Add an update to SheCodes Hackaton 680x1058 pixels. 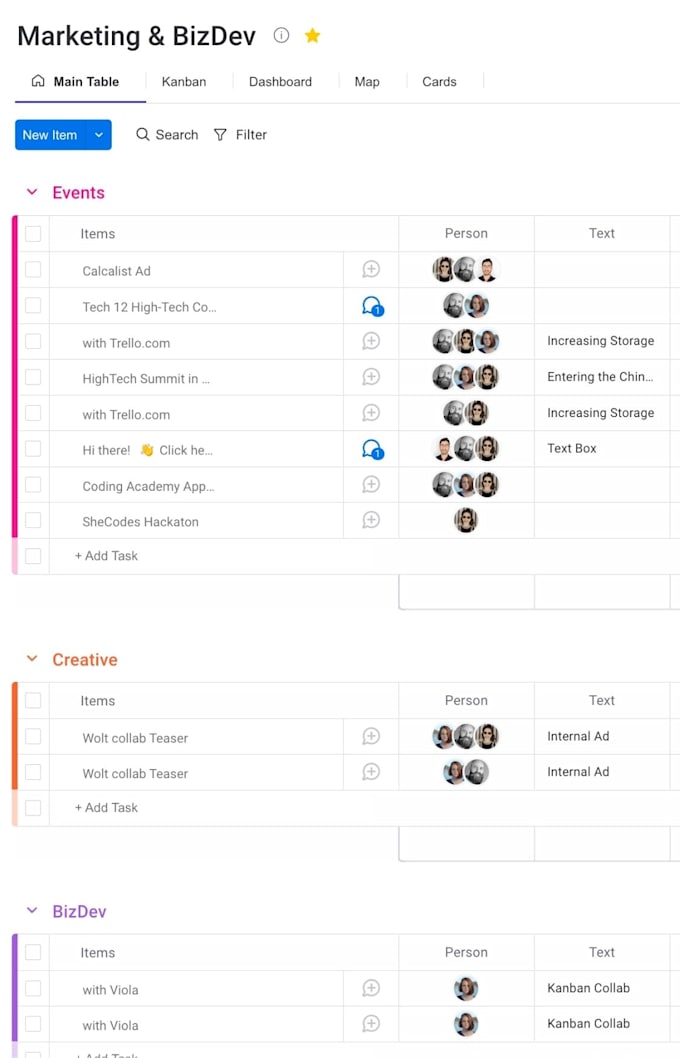tap(371, 520)
